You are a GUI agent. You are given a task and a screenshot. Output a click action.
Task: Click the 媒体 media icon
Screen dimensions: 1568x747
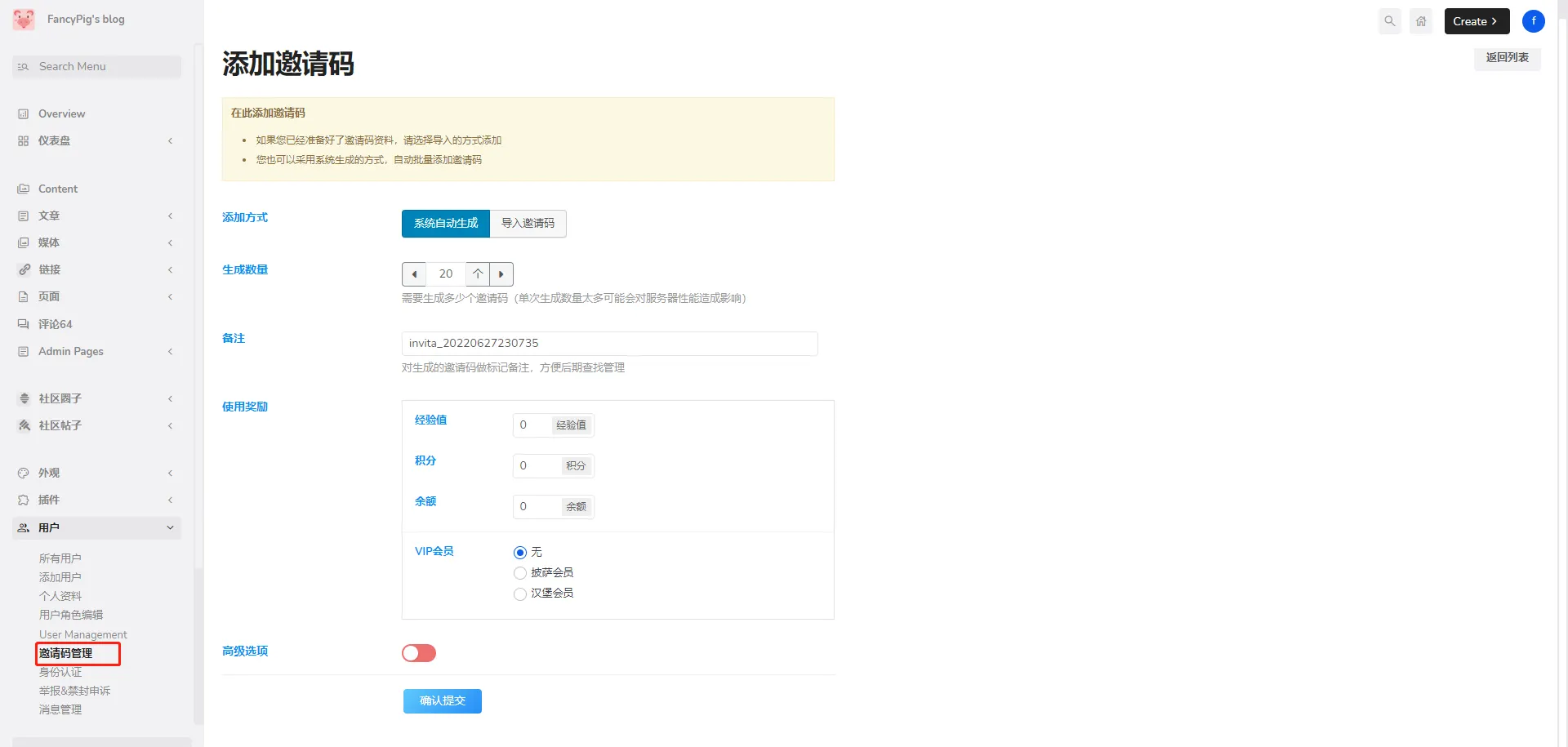(x=24, y=243)
